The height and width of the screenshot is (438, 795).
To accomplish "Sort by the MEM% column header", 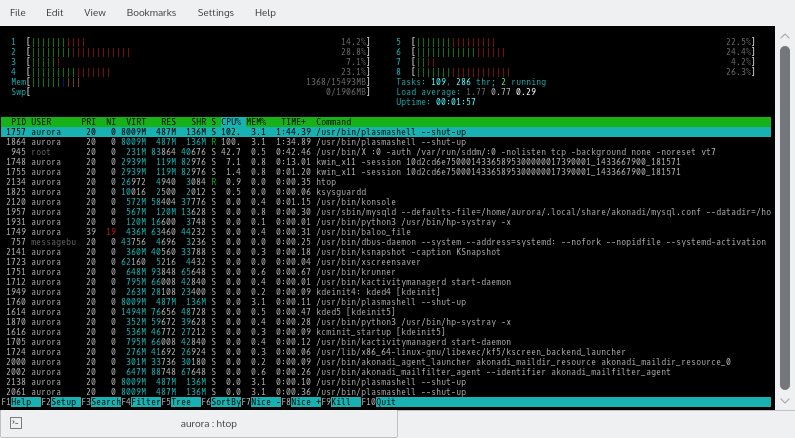I will pyautogui.click(x=258, y=121).
